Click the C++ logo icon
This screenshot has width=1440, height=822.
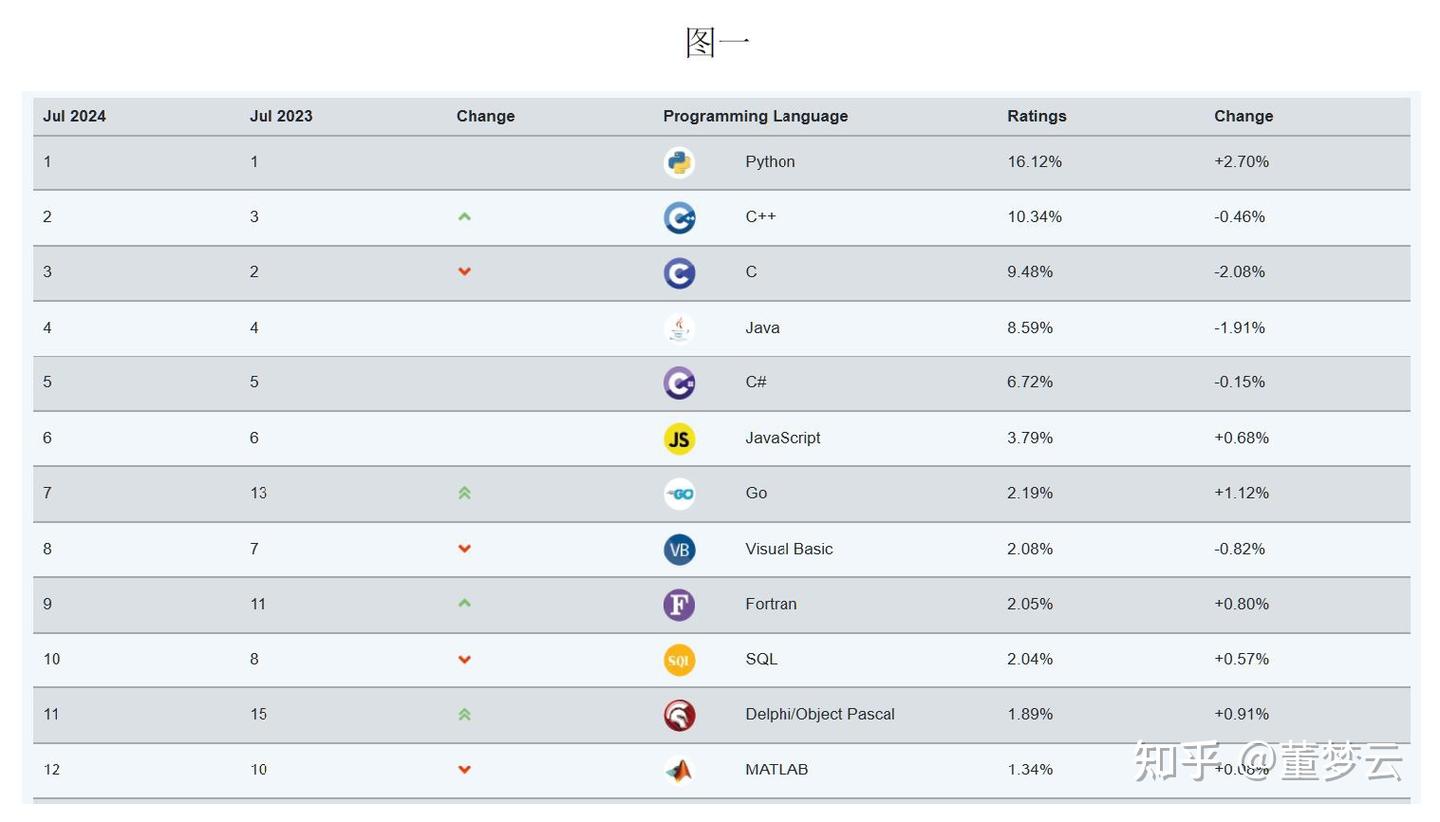click(679, 217)
